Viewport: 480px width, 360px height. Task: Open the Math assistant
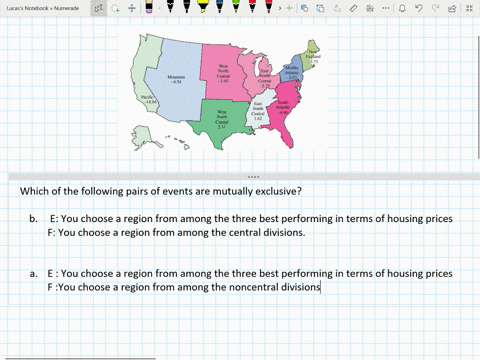coord(370,8)
